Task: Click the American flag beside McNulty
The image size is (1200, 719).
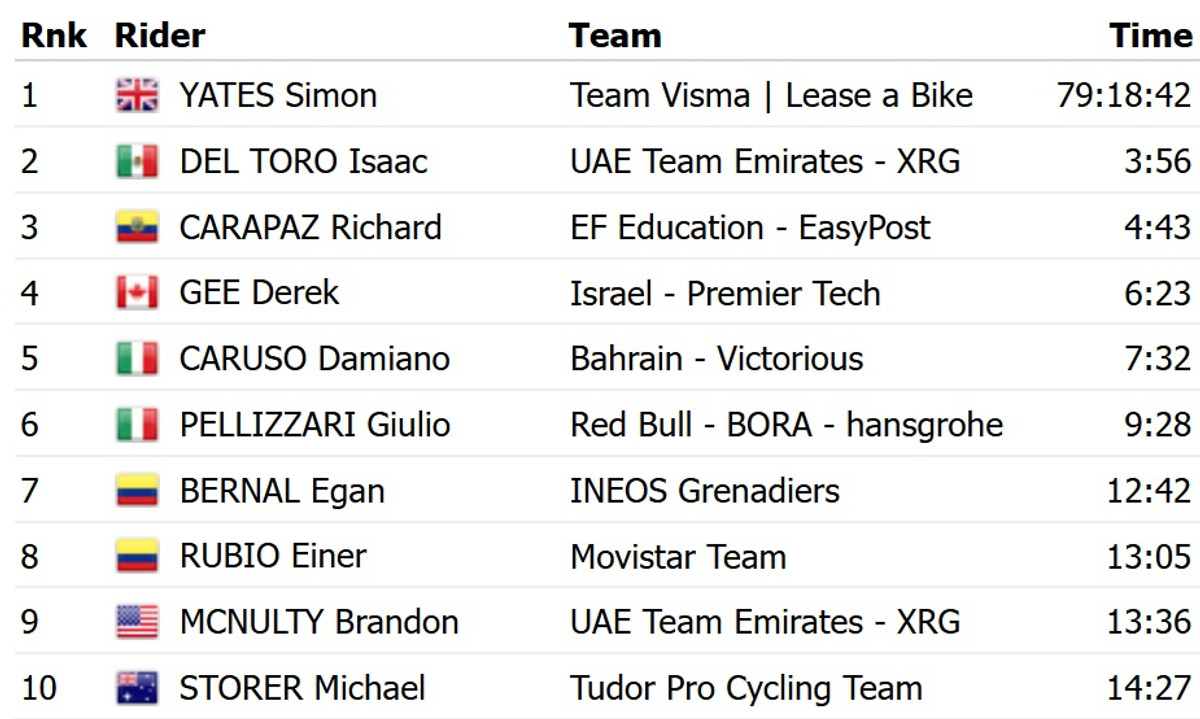Action: tap(137, 622)
